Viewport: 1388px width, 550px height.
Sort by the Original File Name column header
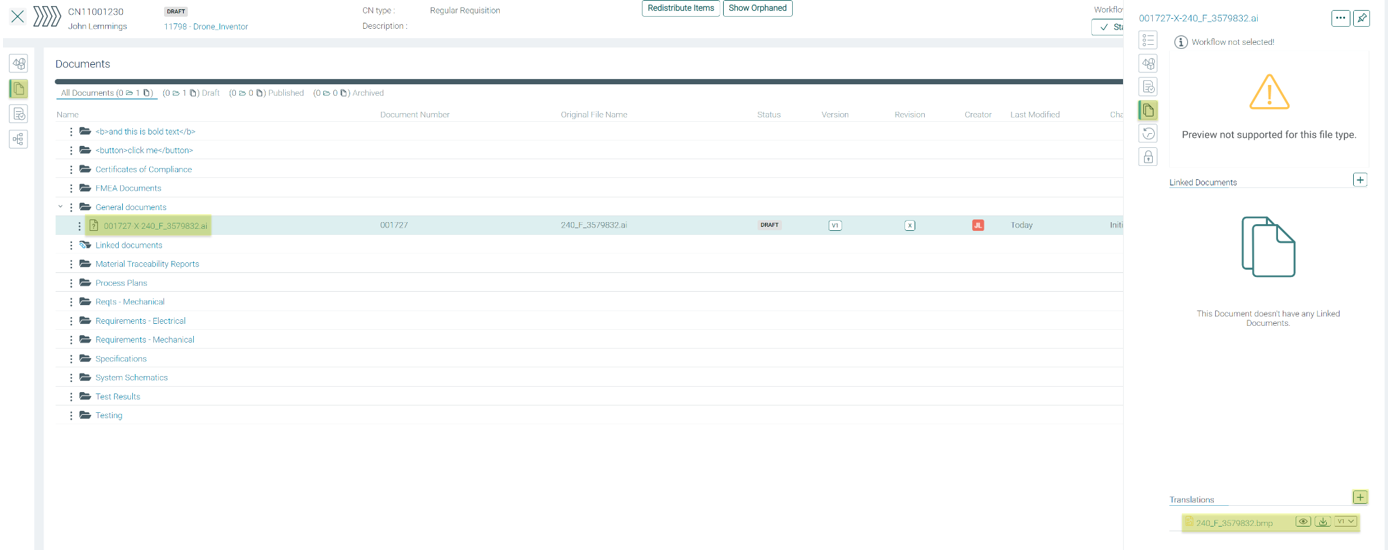[x=594, y=115]
